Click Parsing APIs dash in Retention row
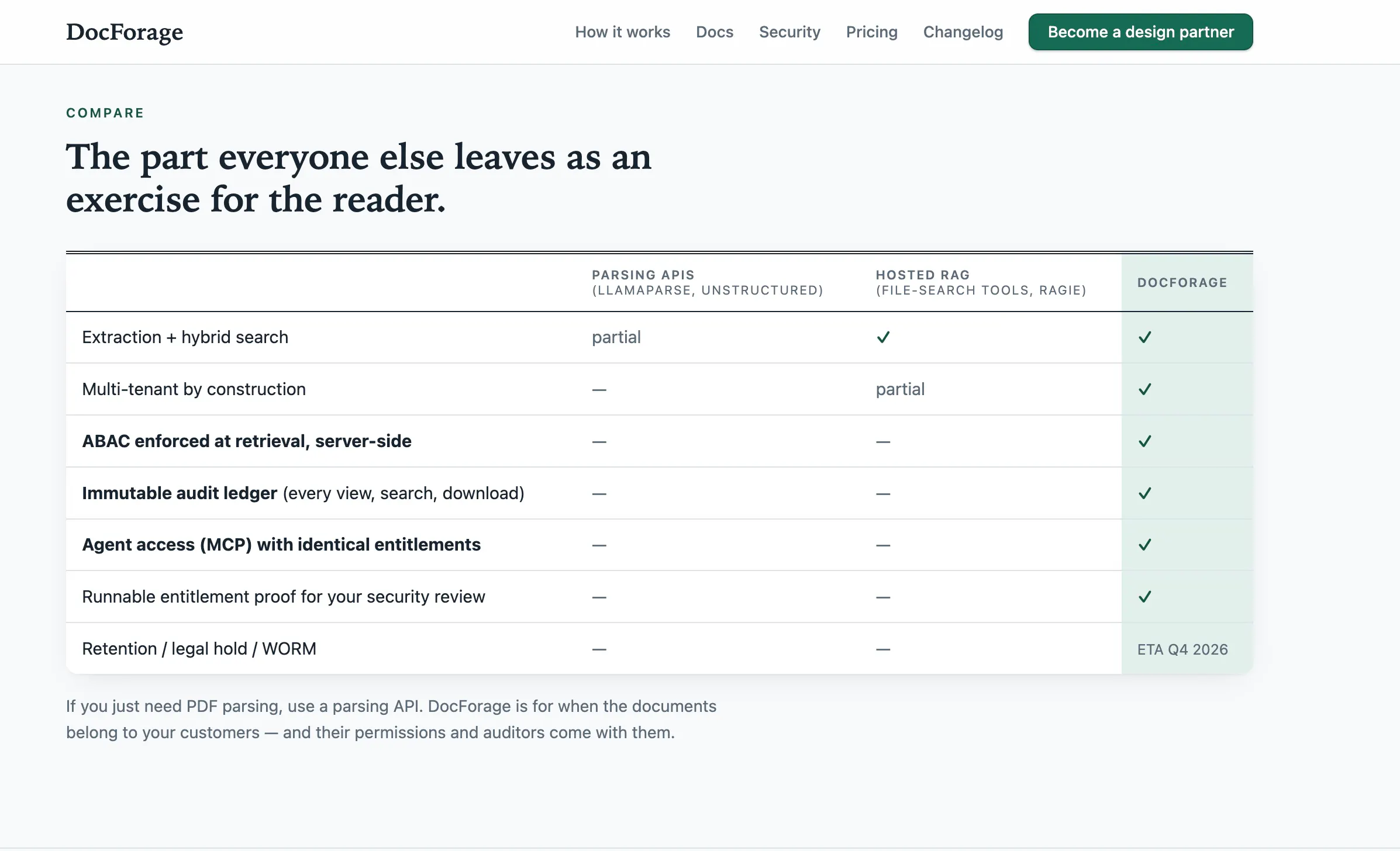Image resolution: width=1400 pixels, height=851 pixels. 599,649
